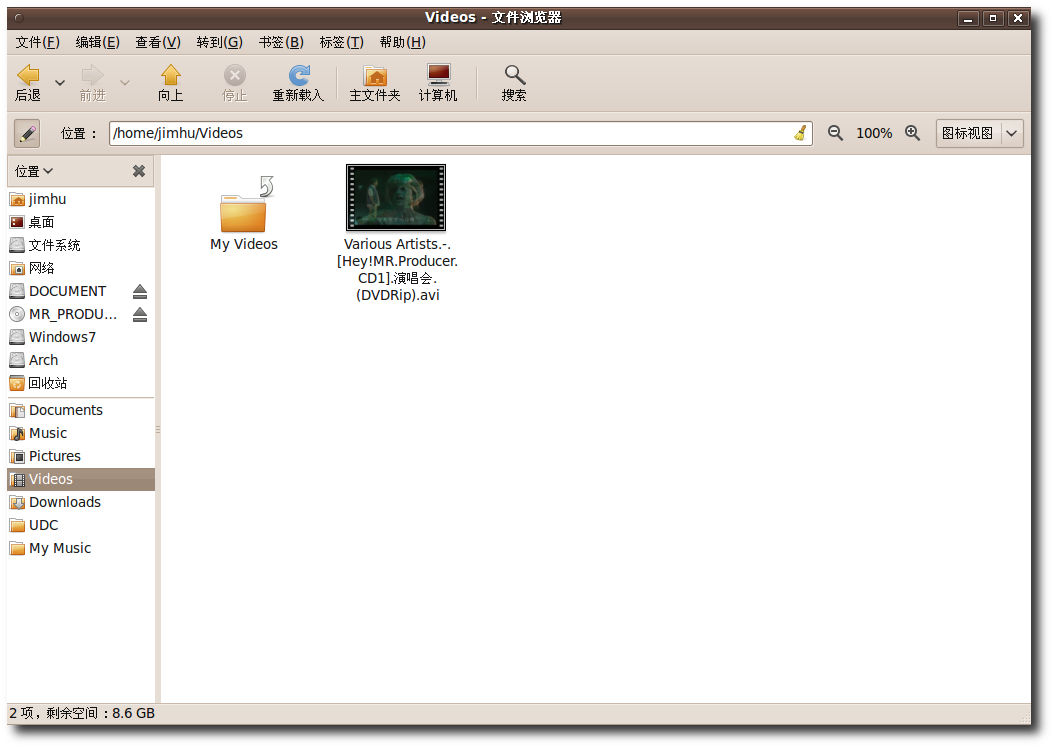Click the 停止 stop icon
The height and width of the screenshot is (748, 1054).
tap(235, 75)
